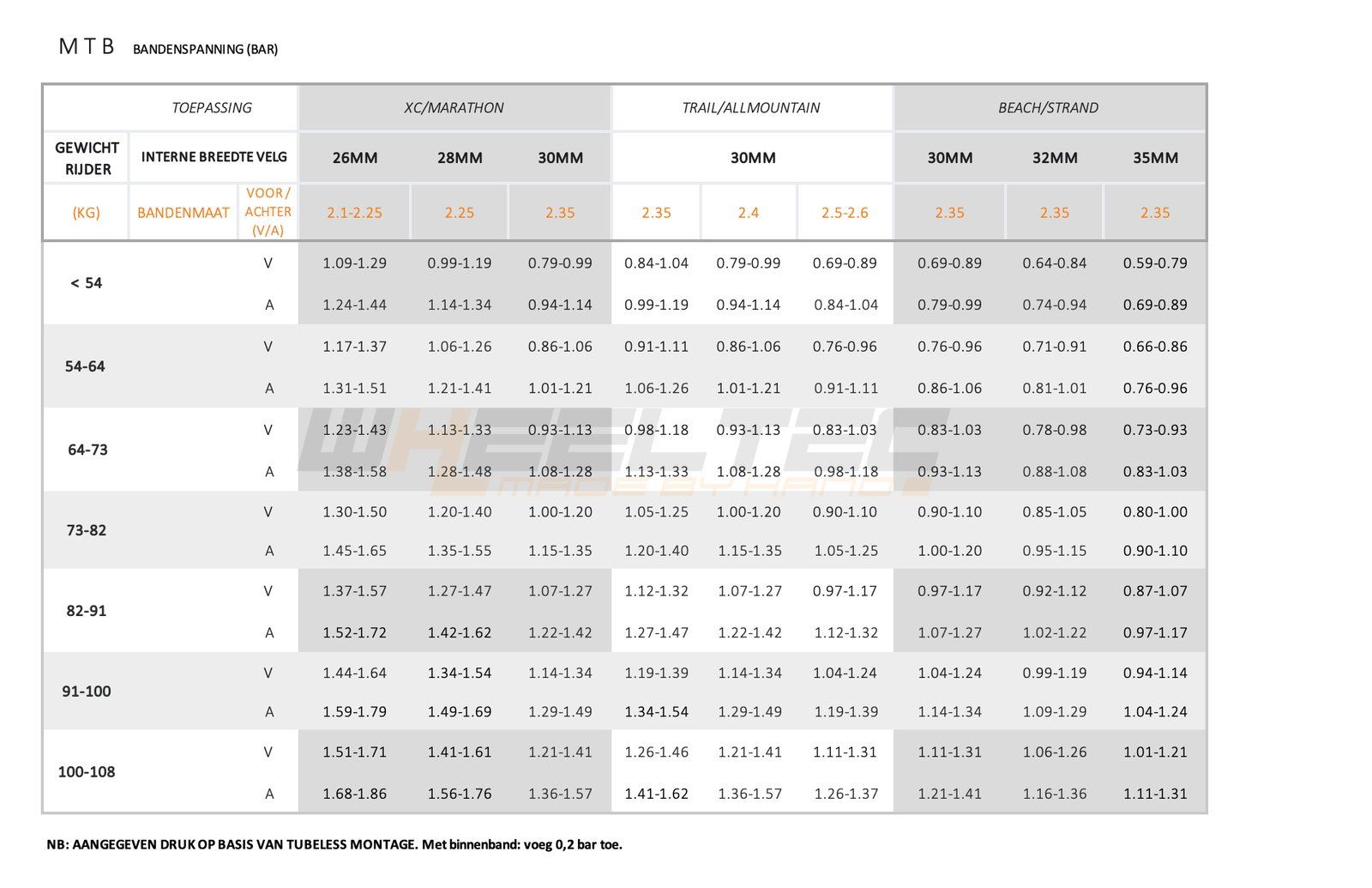
Task: Click tire size "2.5-2.6"
Action: coord(845,213)
